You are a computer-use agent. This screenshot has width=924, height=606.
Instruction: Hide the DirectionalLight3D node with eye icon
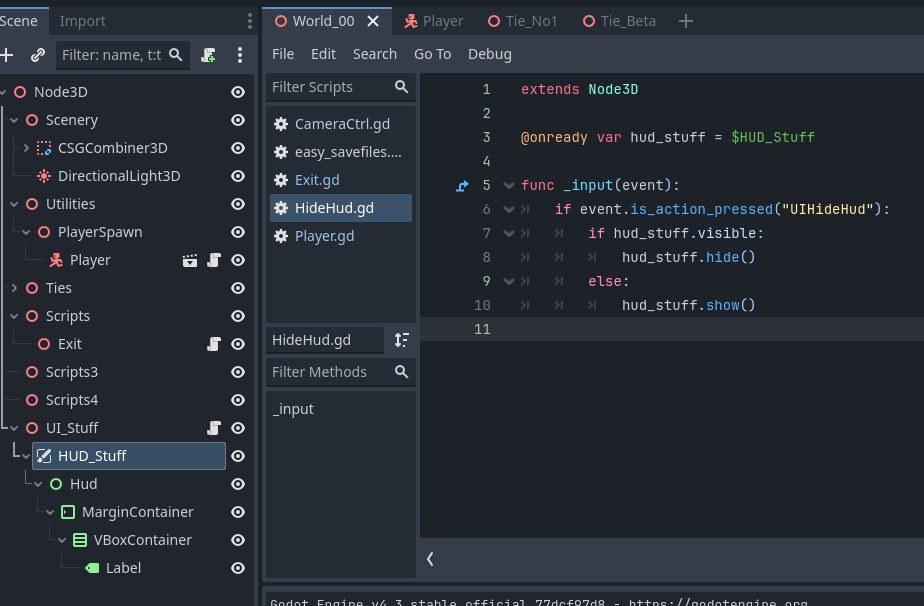pos(238,176)
